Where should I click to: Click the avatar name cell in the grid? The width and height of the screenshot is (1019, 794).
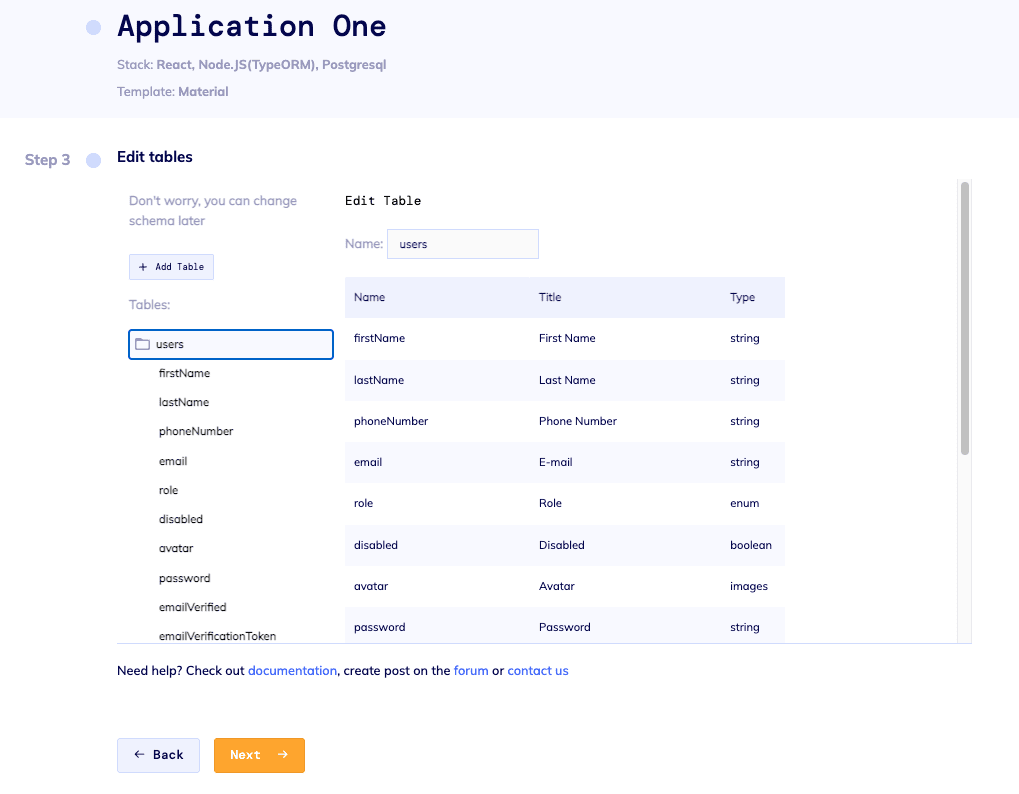click(x=371, y=586)
